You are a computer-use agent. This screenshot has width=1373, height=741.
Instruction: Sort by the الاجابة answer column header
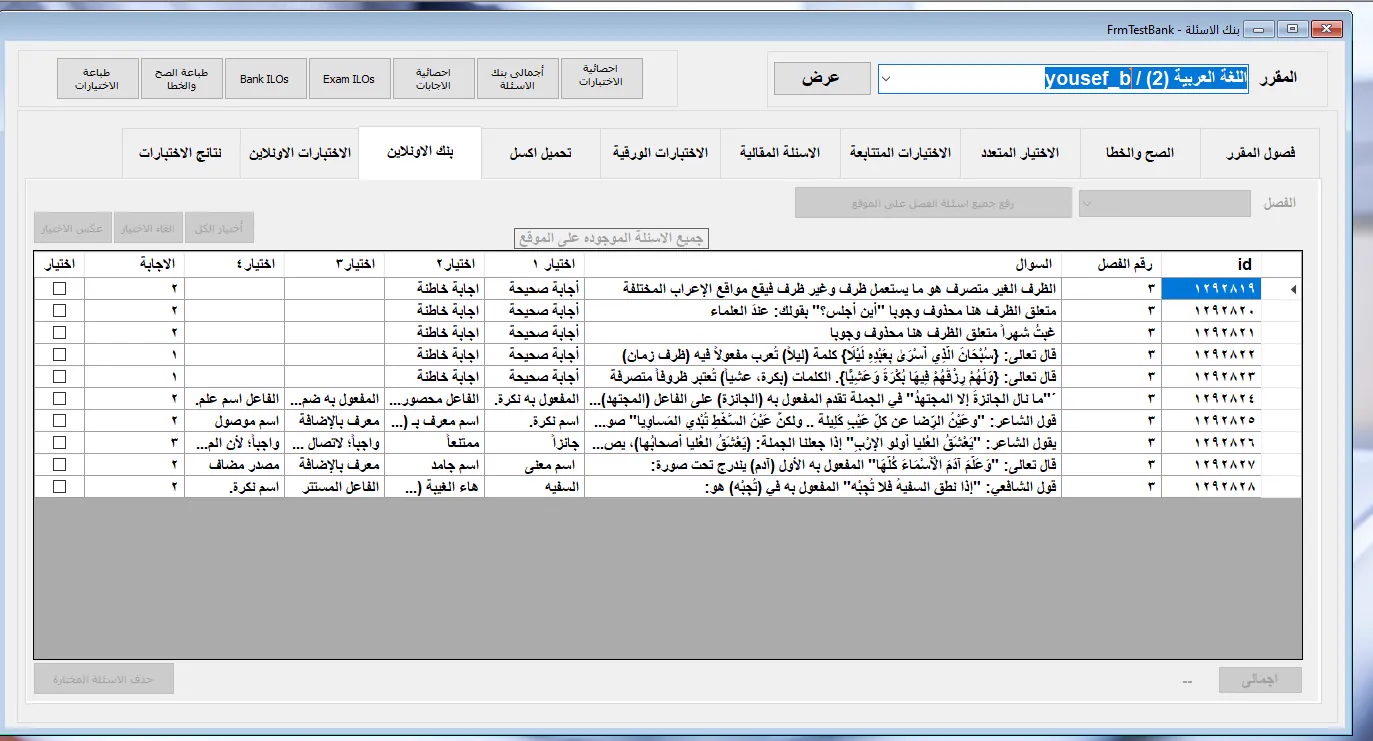(x=134, y=264)
